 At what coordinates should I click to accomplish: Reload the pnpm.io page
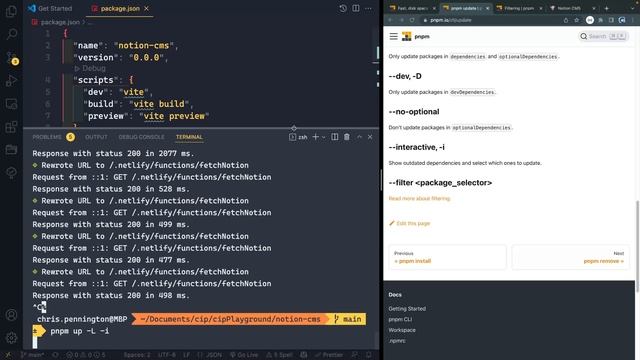(412, 20)
